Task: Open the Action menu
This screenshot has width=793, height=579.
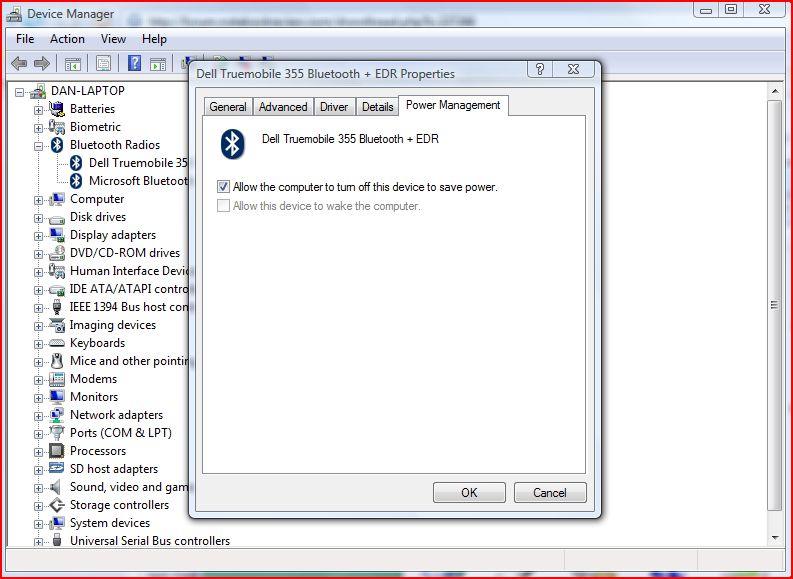Action: point(67,39)
